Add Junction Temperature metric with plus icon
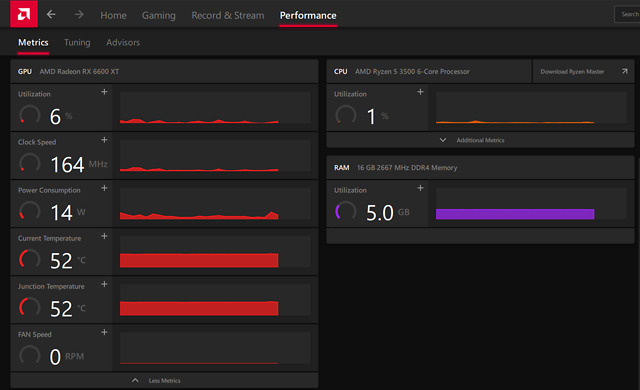 tap(104, 284)
